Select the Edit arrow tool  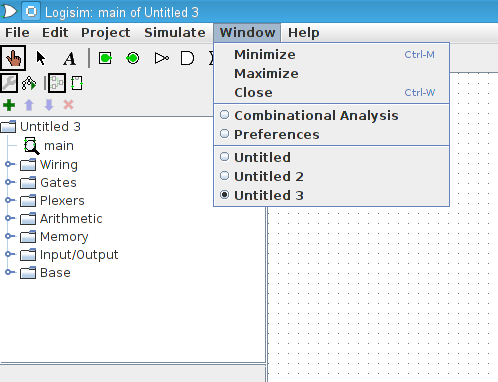(x=41, y=58)
